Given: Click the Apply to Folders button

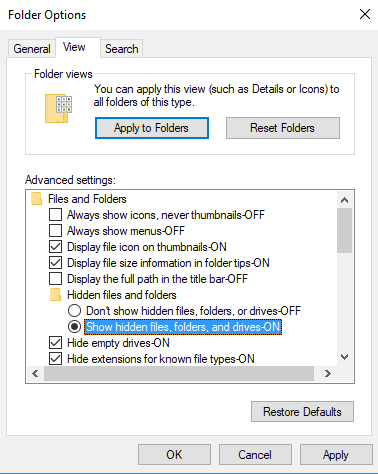Looking at the screenshot, I should 152,128.
